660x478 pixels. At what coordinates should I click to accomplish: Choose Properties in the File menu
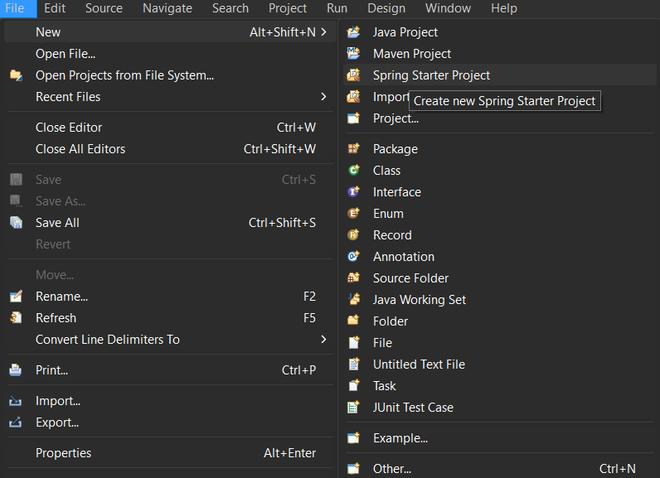tap(63, 453)
